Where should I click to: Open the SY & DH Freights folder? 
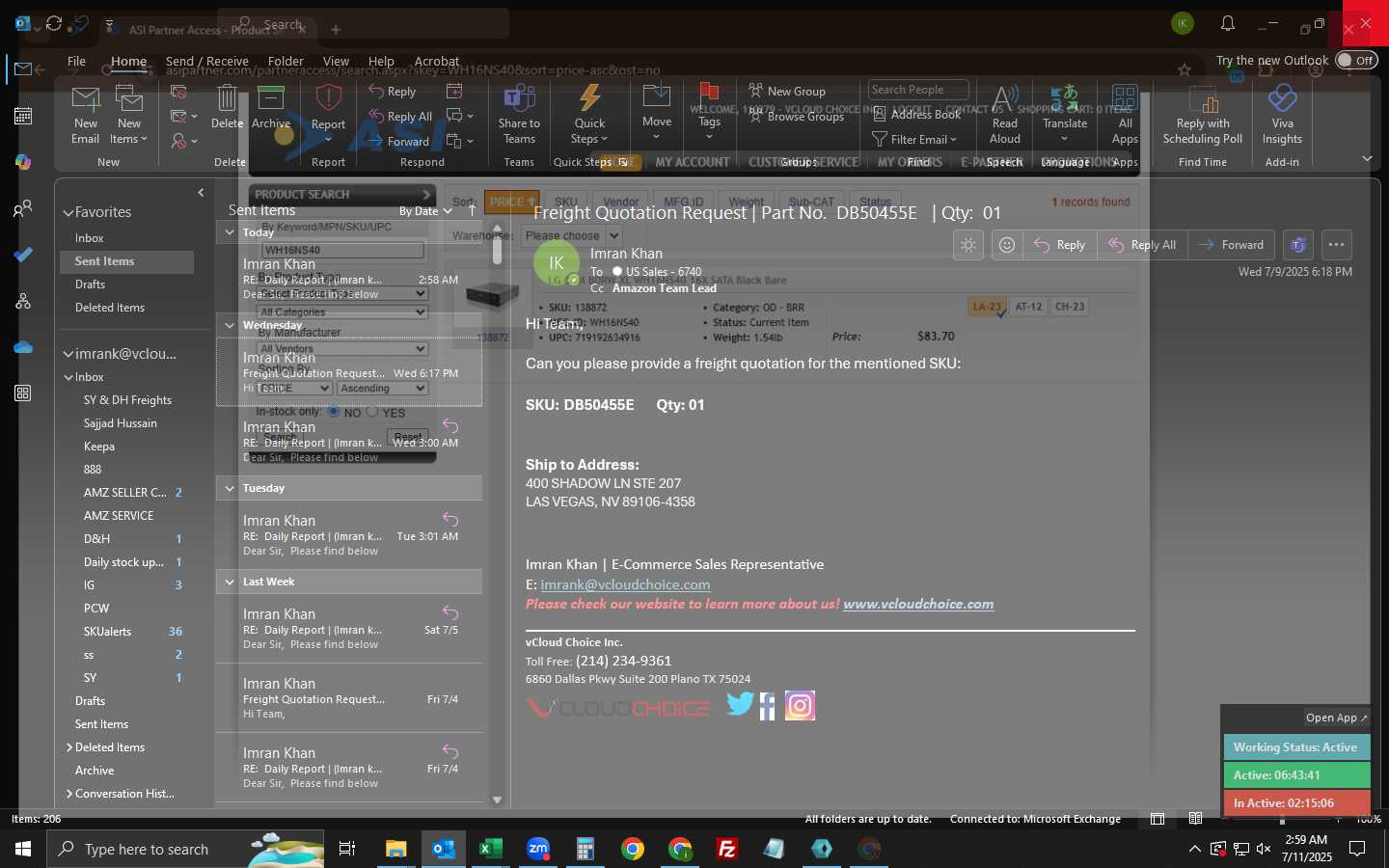[127, 400]
